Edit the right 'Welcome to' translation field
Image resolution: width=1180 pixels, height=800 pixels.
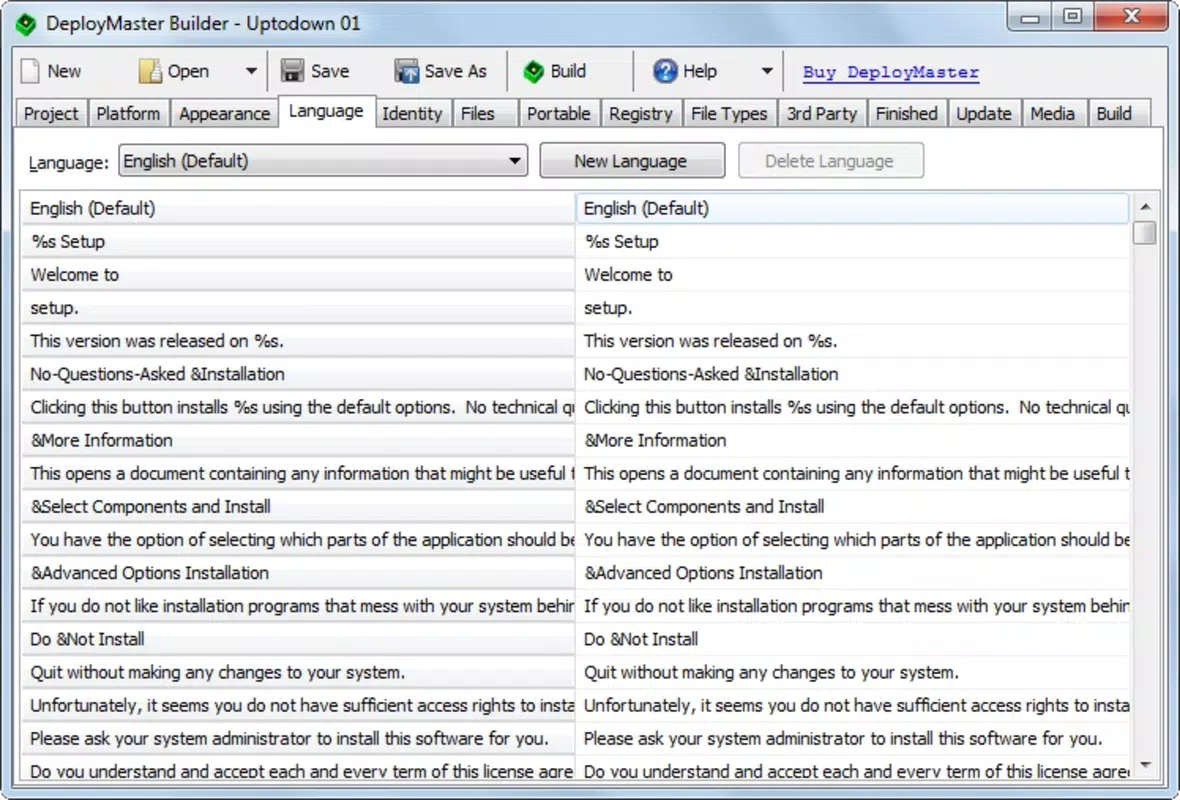[x=852, y=275]
